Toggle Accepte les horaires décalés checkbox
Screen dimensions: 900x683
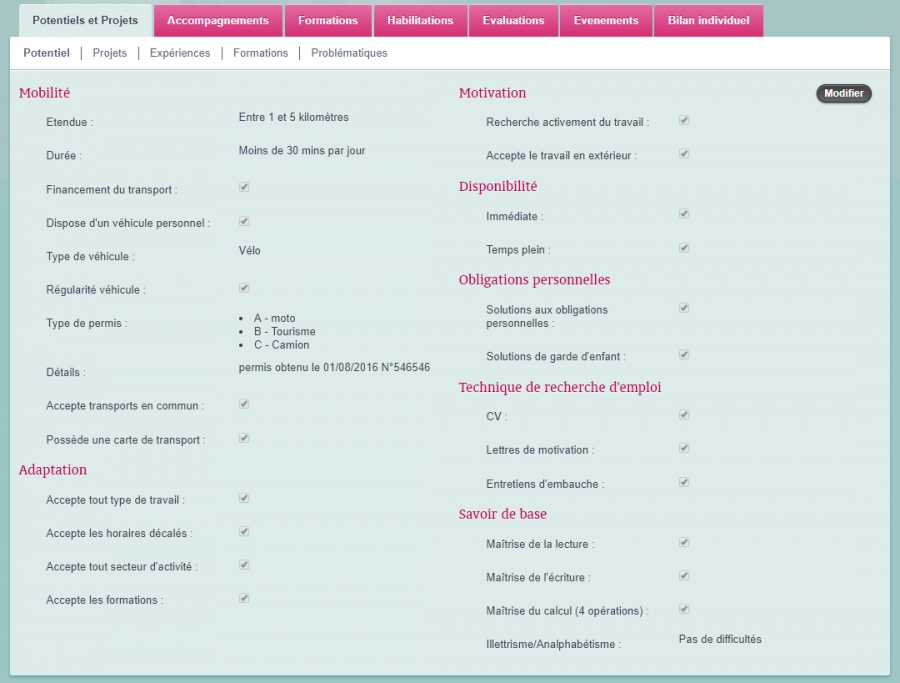coord(244,531)
